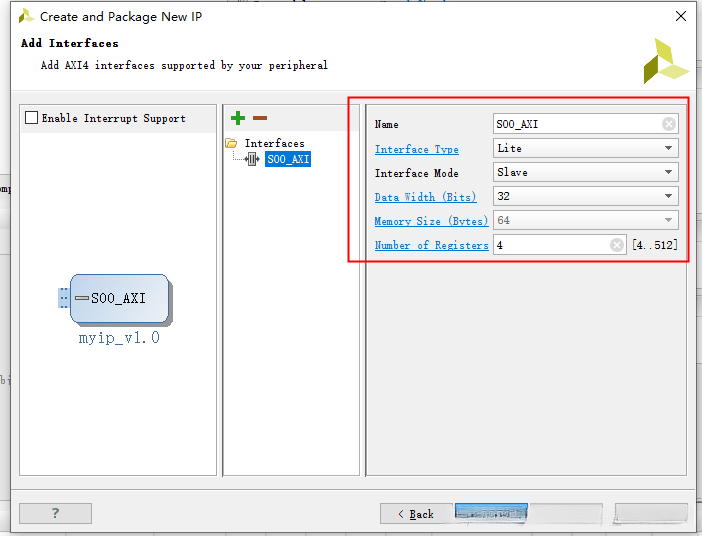Click the myip_v1.0 label under the block
This screenshot has height=536, width=702.
tap(119, 338)
